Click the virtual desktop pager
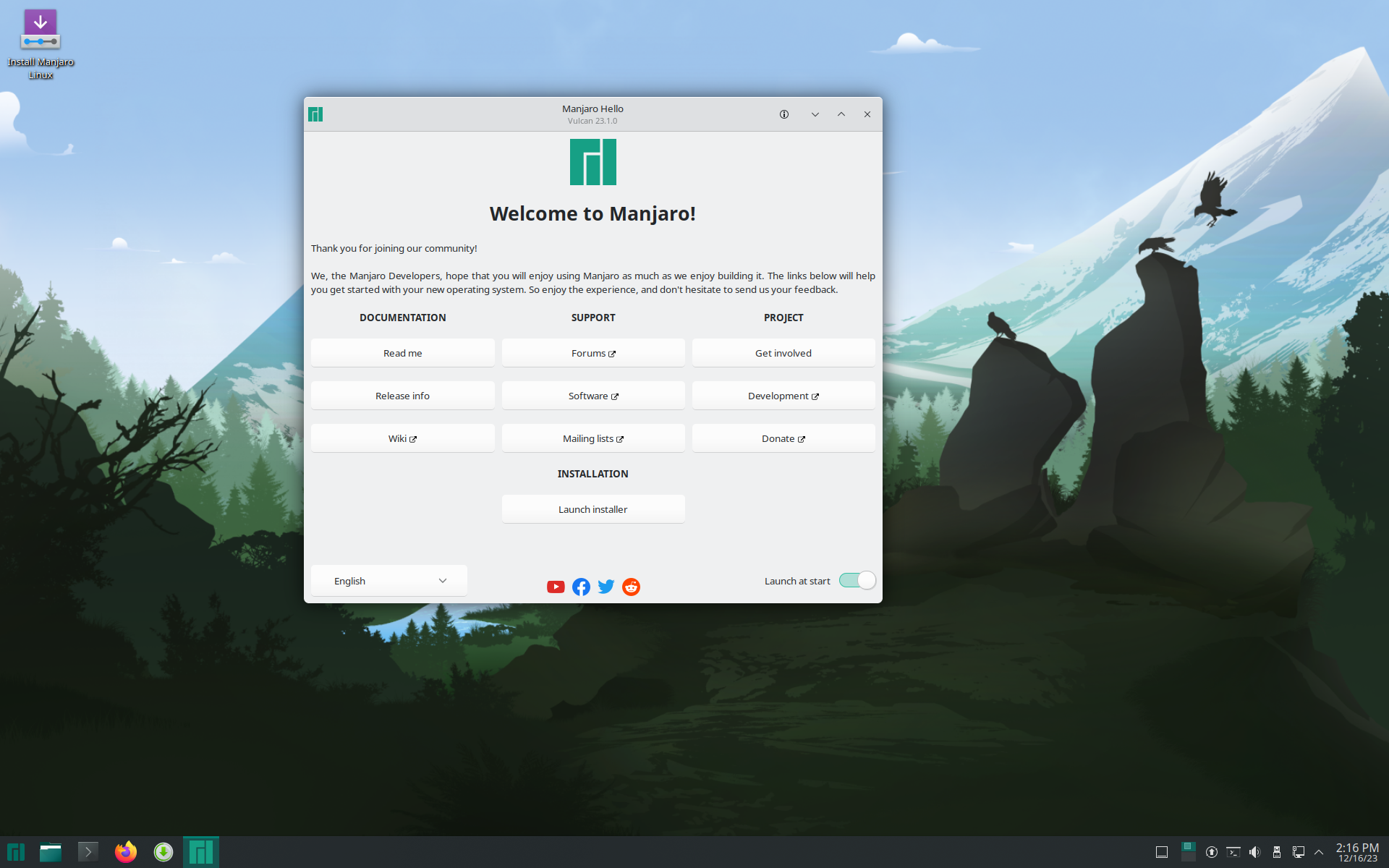Viewport: 1389px width, 868px height. [x=1188, y=852]
